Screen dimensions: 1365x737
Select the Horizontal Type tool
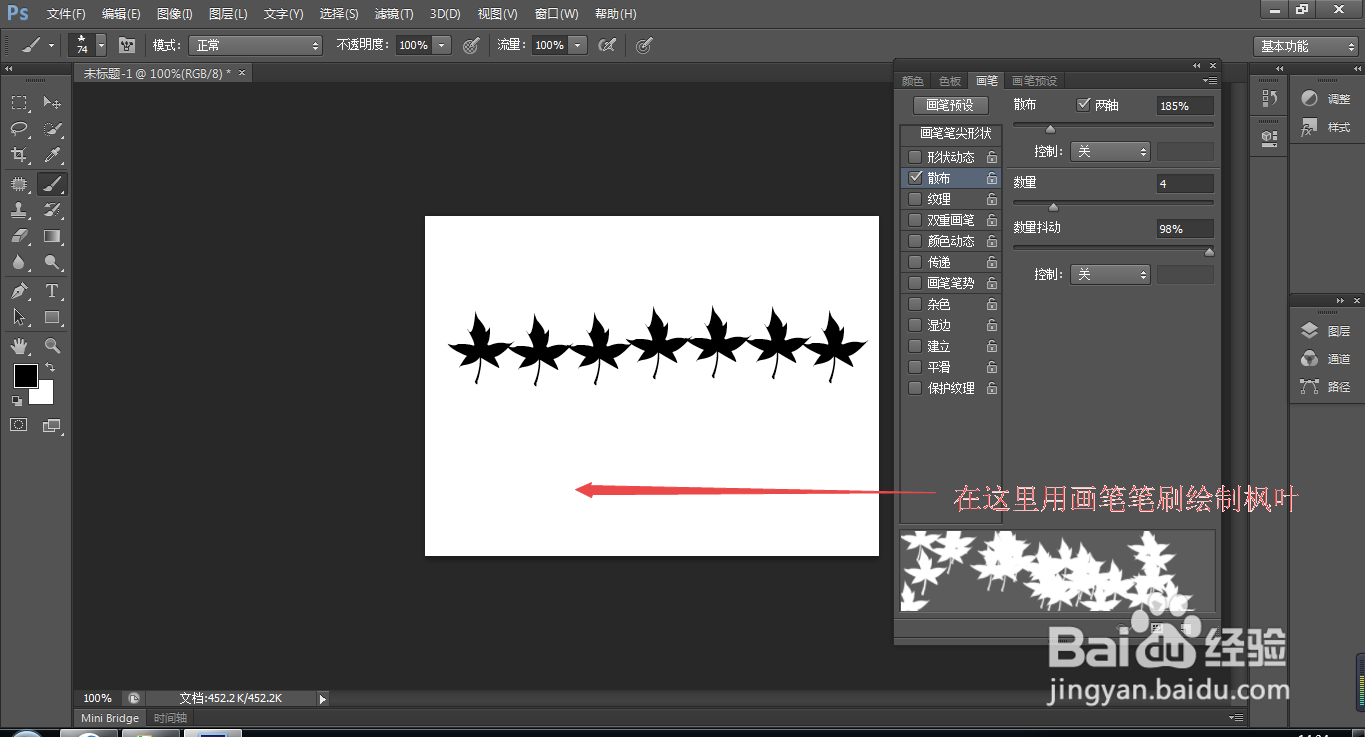tap(52, 291)
